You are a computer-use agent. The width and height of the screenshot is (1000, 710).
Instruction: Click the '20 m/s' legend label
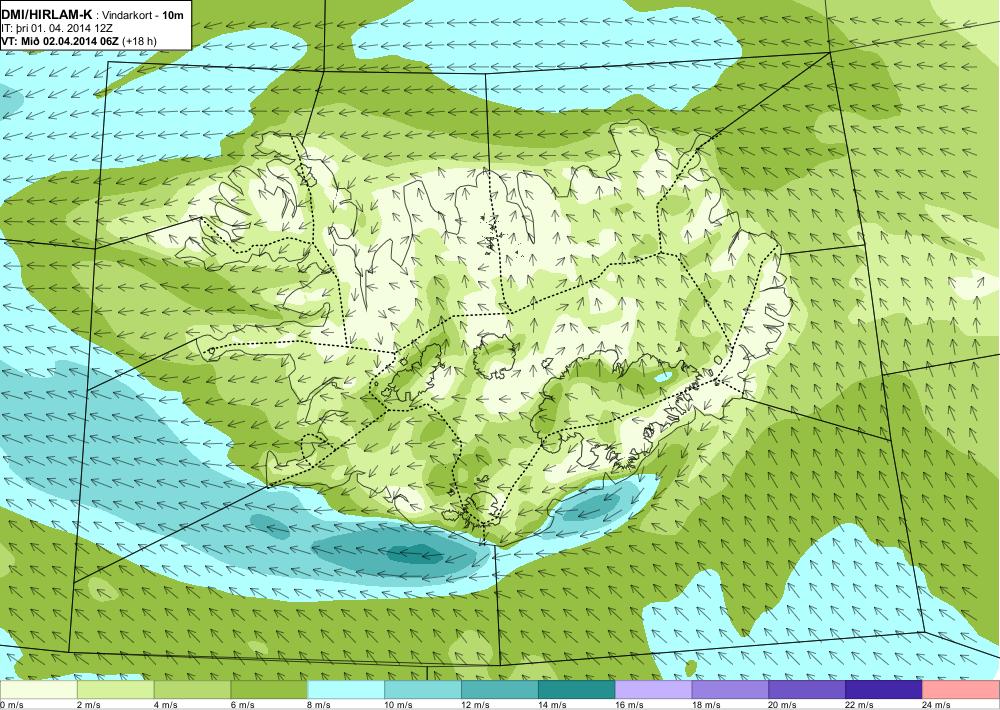coord(783,705)
